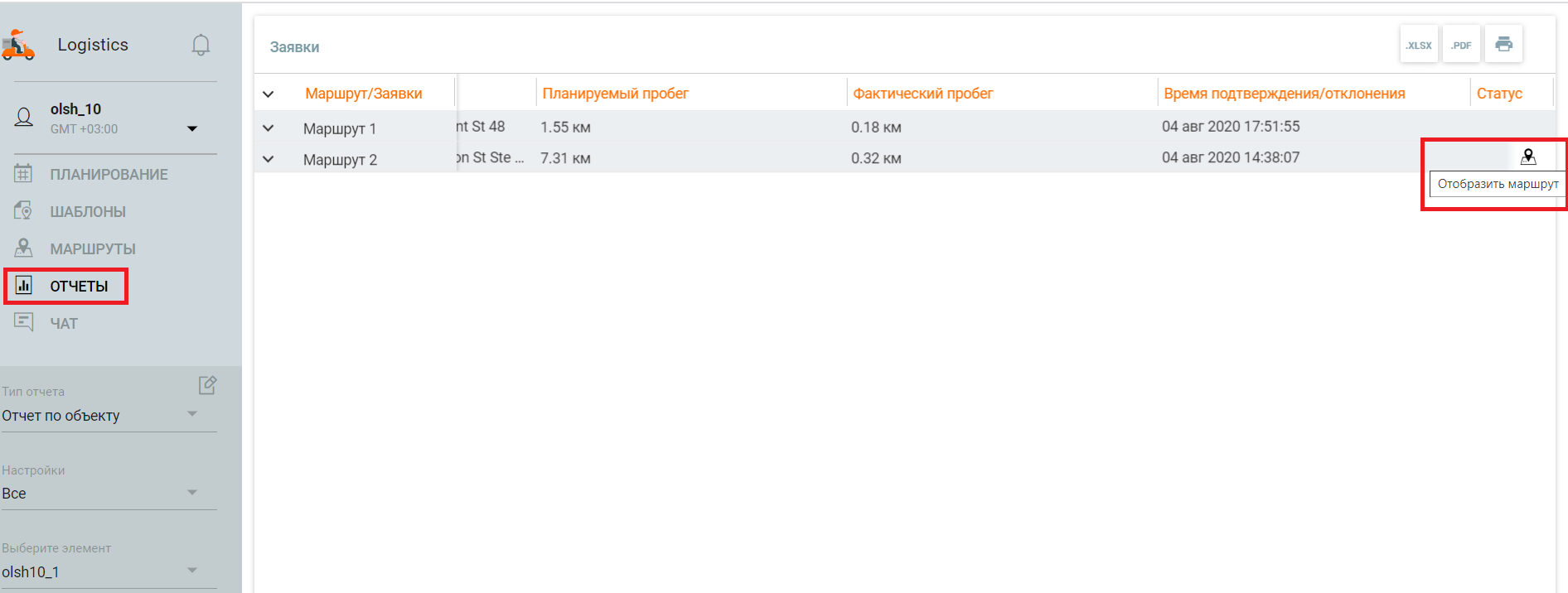Open the ЧАТ section
The image size is (1568, 593).
(x=63, y=324)
